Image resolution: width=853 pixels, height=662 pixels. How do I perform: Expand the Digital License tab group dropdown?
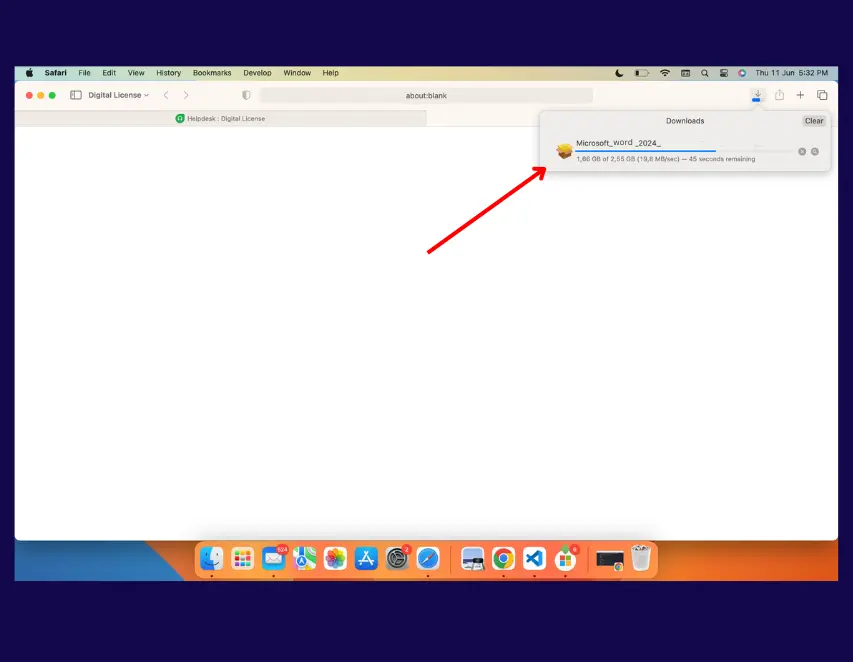pos(119,95)
